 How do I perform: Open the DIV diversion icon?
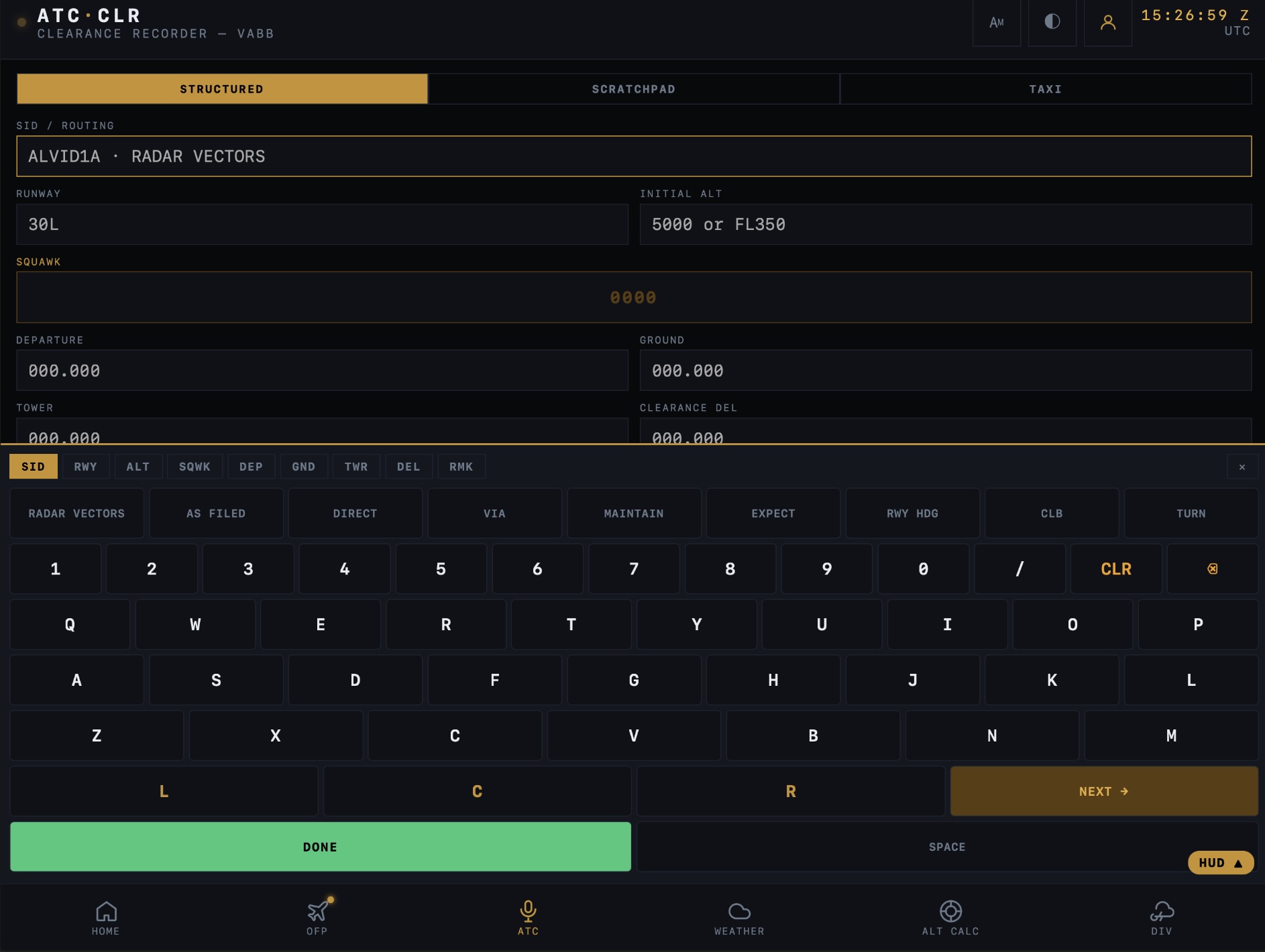pyautogui.click(x=1162, y=918)
